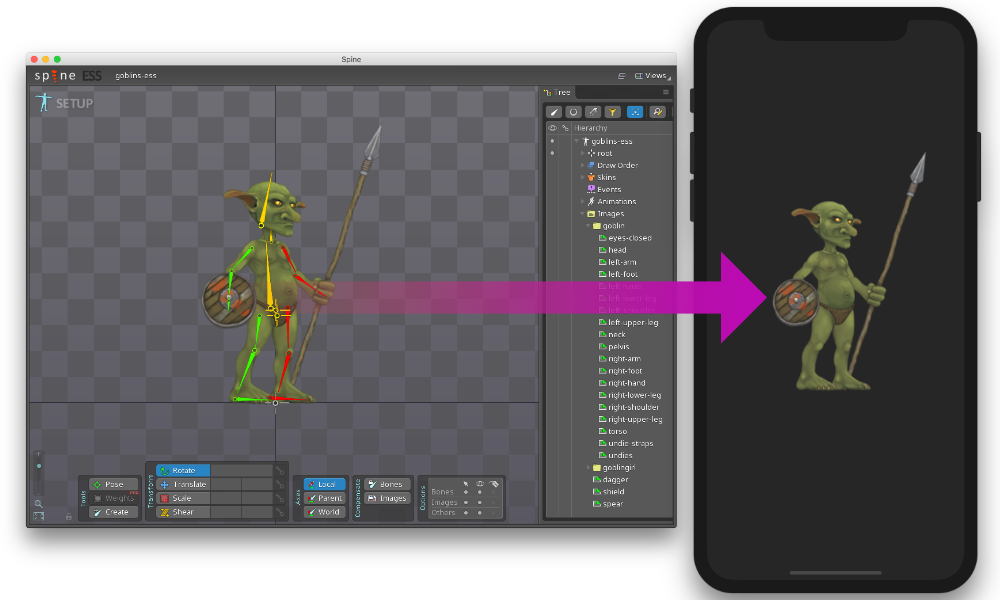
Task: Expand the root node arrow
Action: point(582,153)
